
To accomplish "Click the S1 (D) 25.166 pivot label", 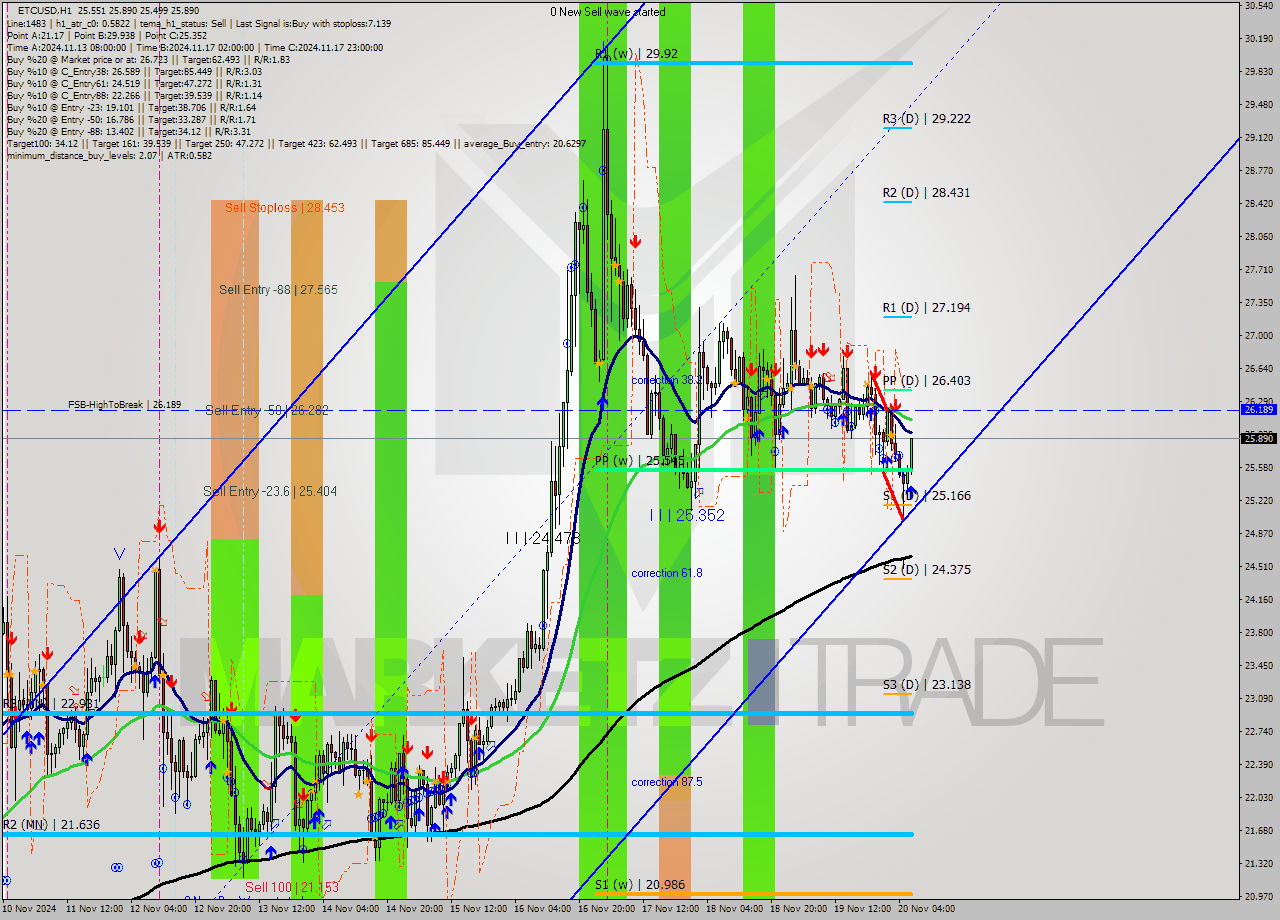I will pyautogui.click(x=927, y=495).
